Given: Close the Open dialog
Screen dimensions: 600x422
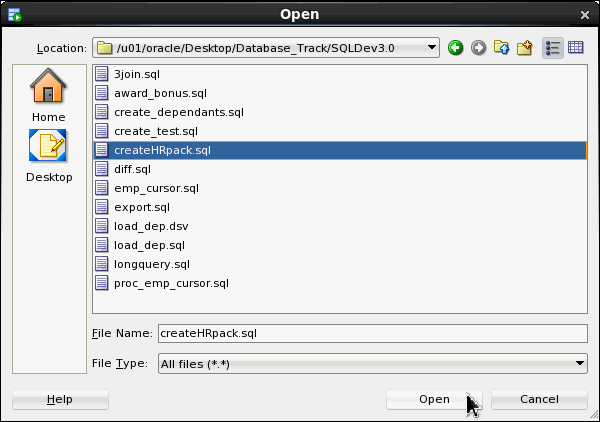Looking at the screenshot, I should tap(585, 15).
